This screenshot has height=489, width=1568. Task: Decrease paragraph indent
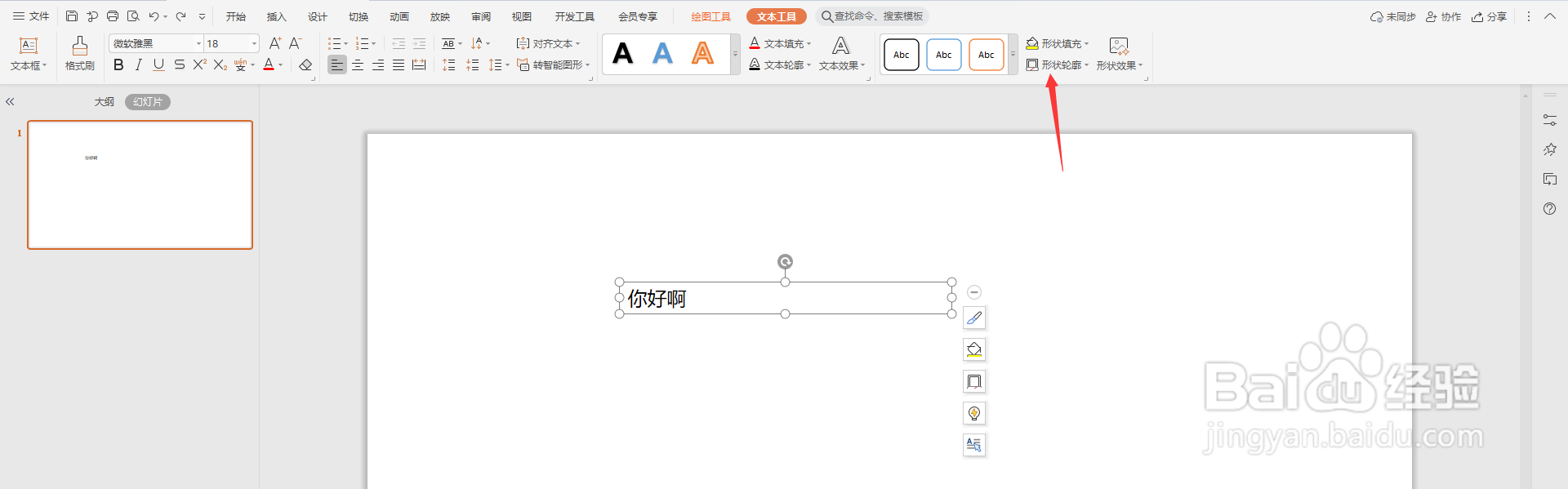pyautogui.click(x=399, y=43)
